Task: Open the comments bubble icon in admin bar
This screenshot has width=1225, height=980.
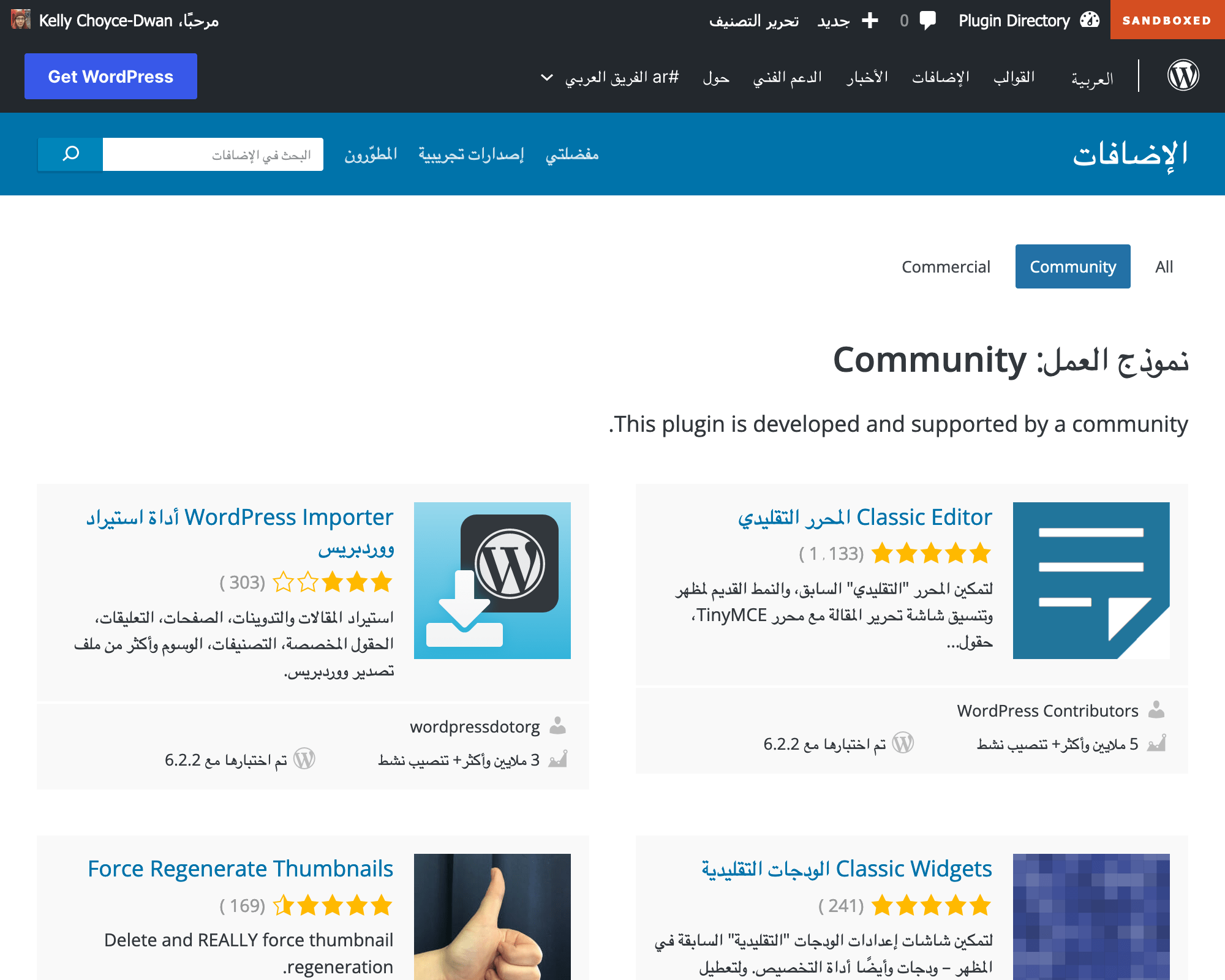Action: click(927, 20)
